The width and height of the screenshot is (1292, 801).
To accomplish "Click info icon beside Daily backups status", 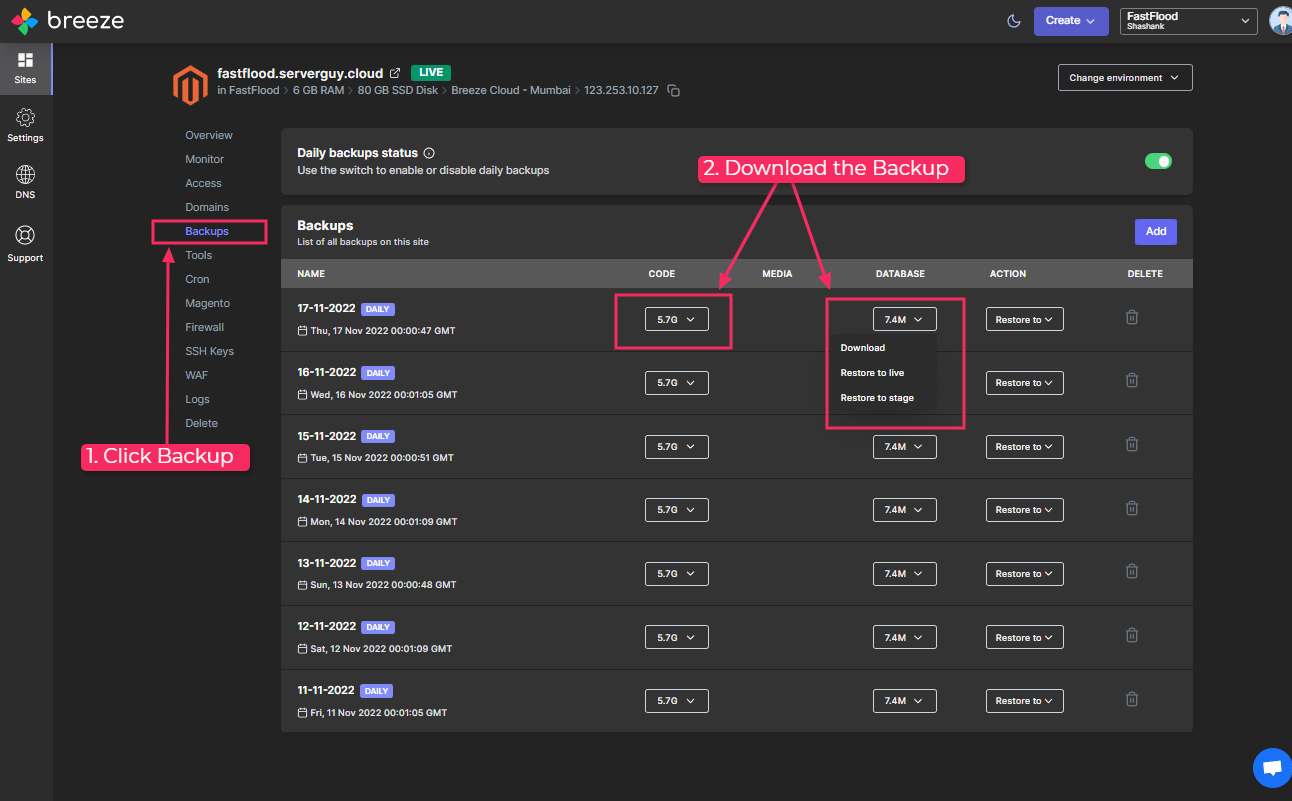I will 429,153.
